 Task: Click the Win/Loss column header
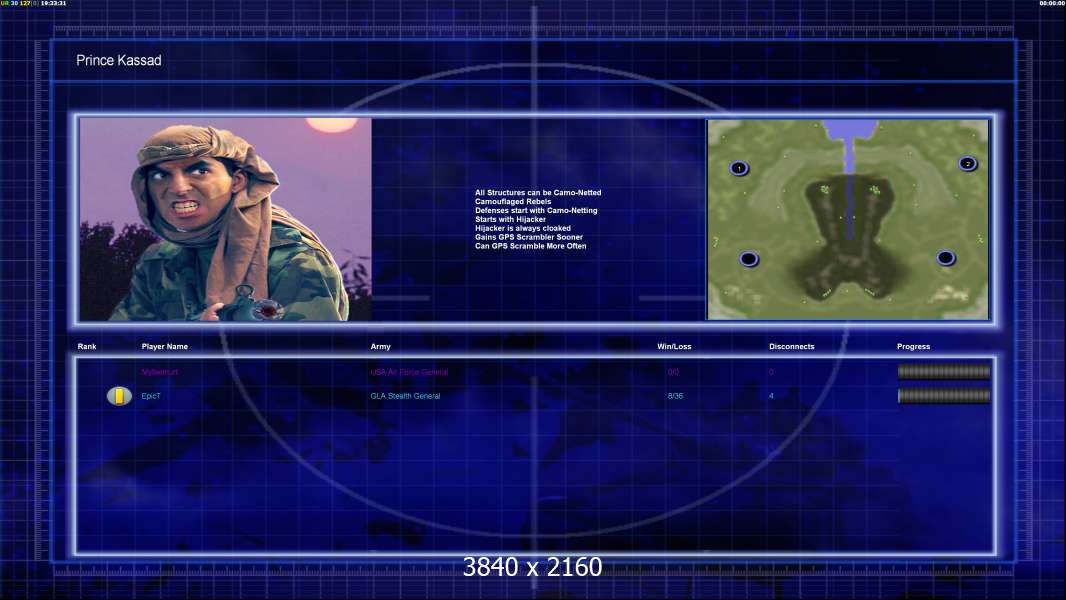click(674, 347)
